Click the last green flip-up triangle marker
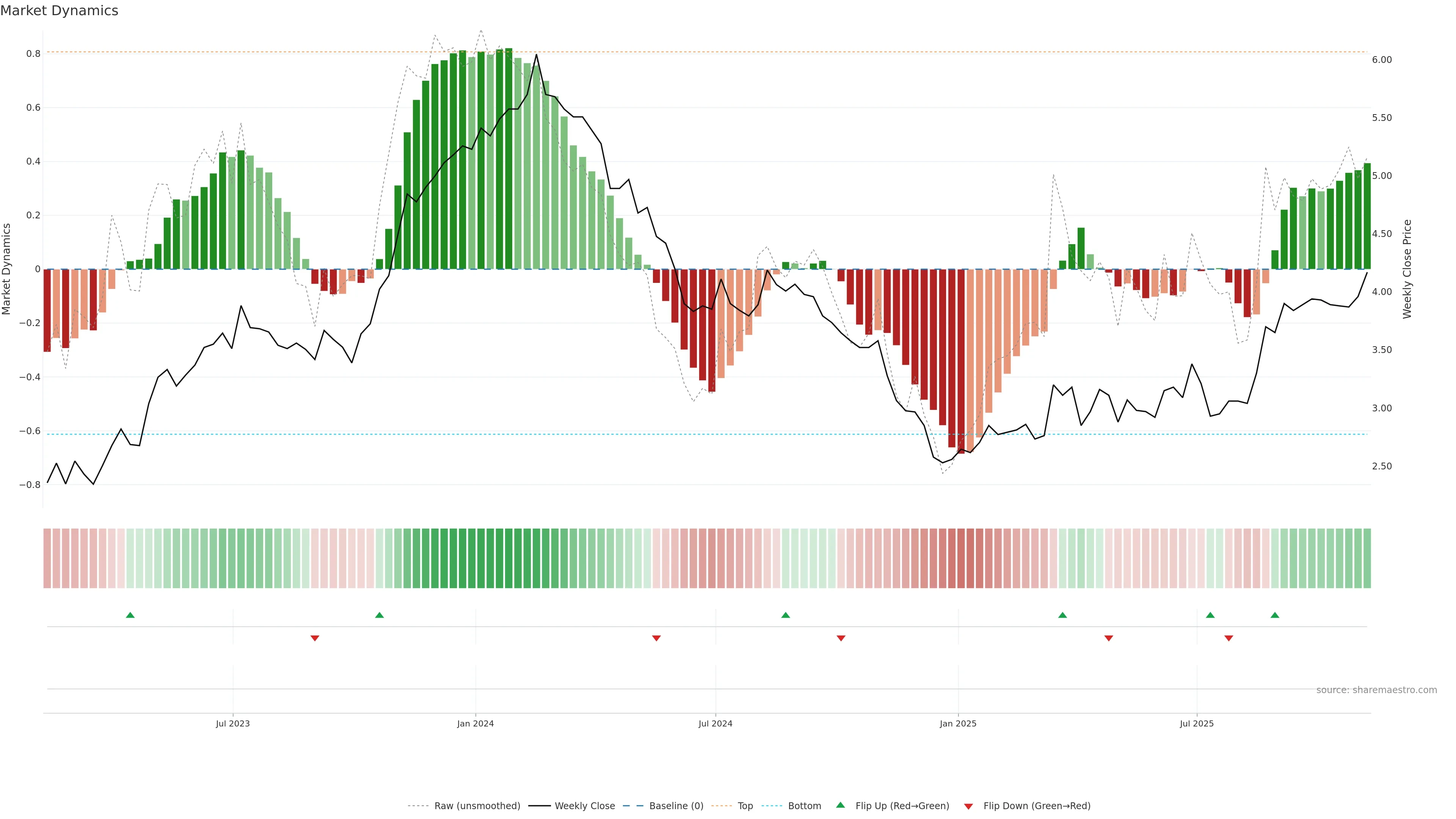The width and height of the screenshot is (1456, 819). click(x=1274, y=615)
